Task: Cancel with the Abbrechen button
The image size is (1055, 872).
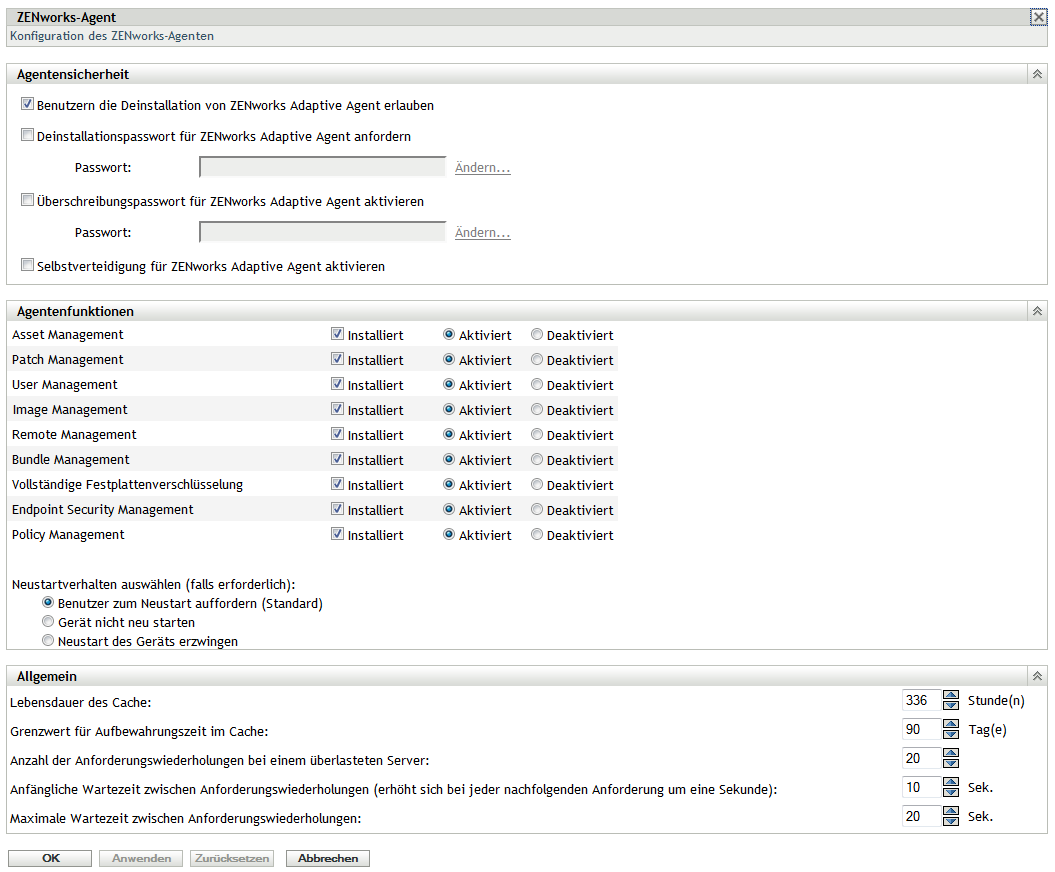Action: (328, 858)
